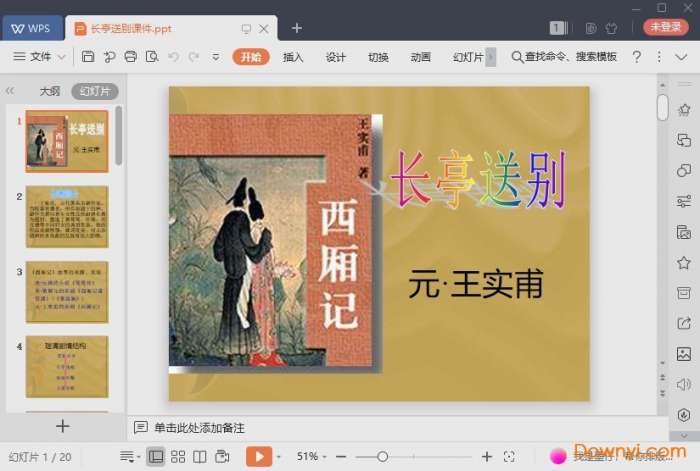
Task: Start slideshow with orange play button
Action: tap(259, 456)
